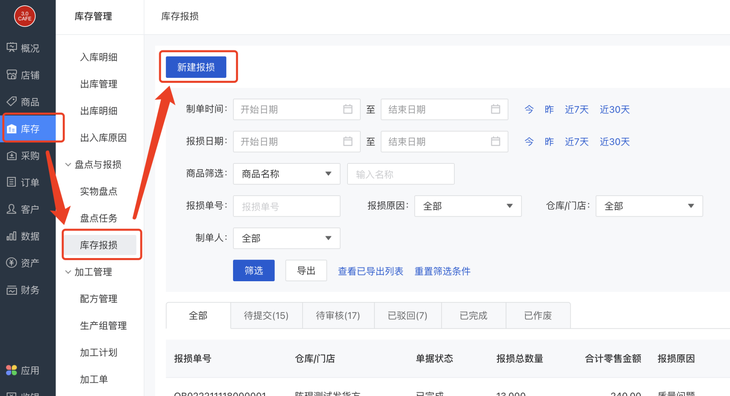Collapse the 加工管理 menu group
730x396 pixels.
click(68, 272)
